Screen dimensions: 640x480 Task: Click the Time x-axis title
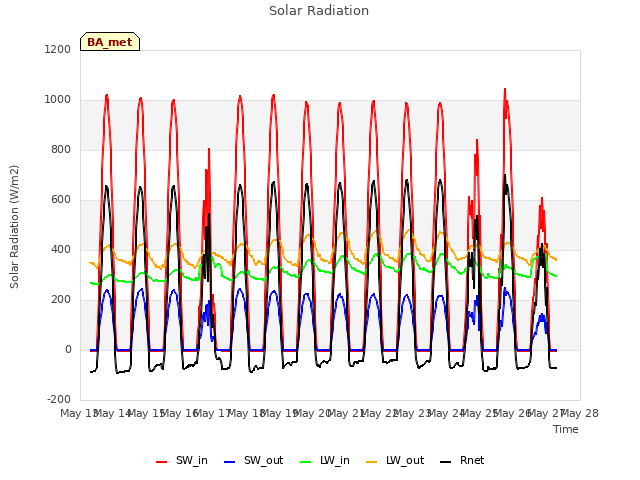pos(566,429)
